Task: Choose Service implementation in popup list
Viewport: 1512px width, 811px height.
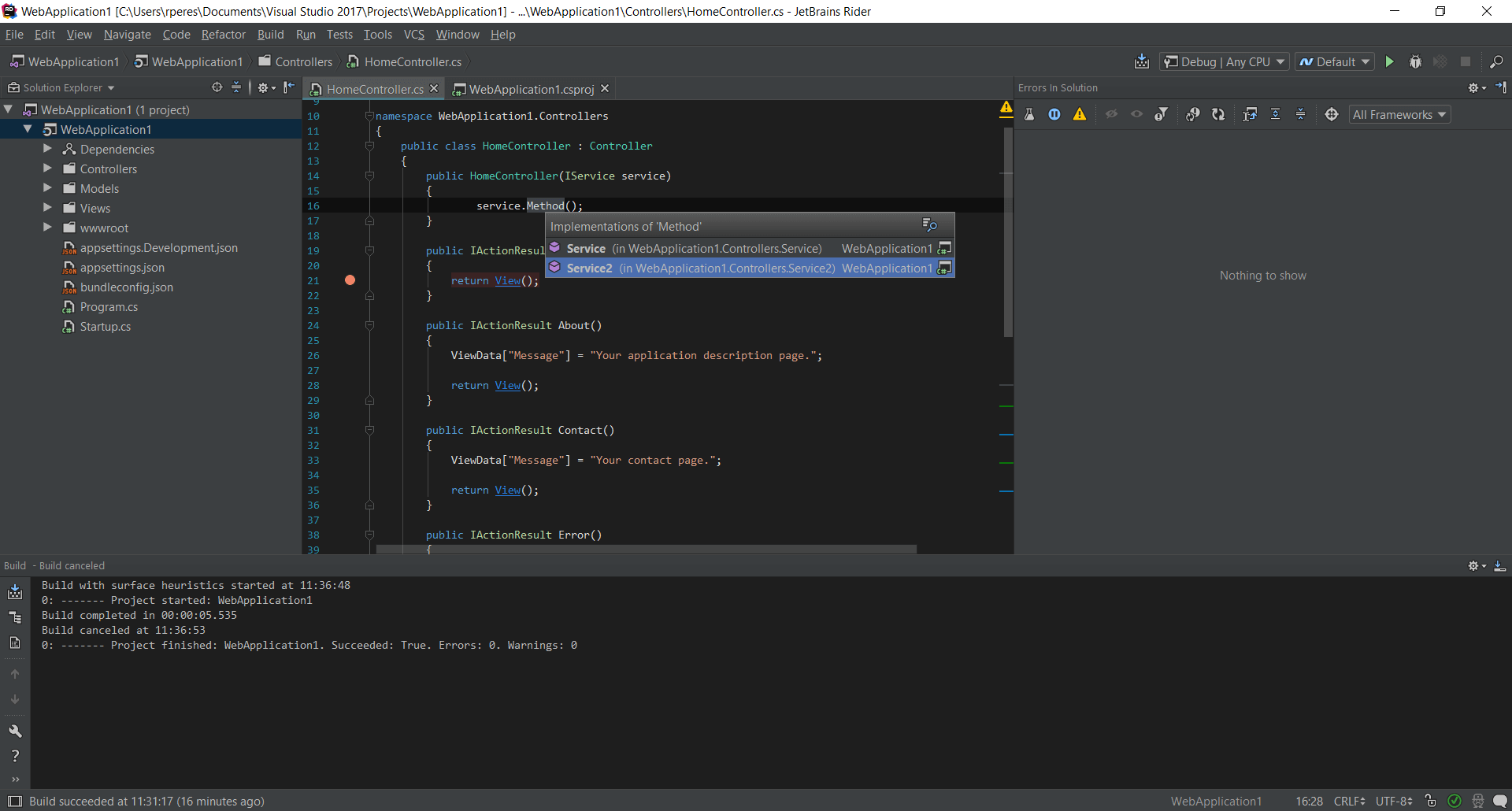Action: 750,248
